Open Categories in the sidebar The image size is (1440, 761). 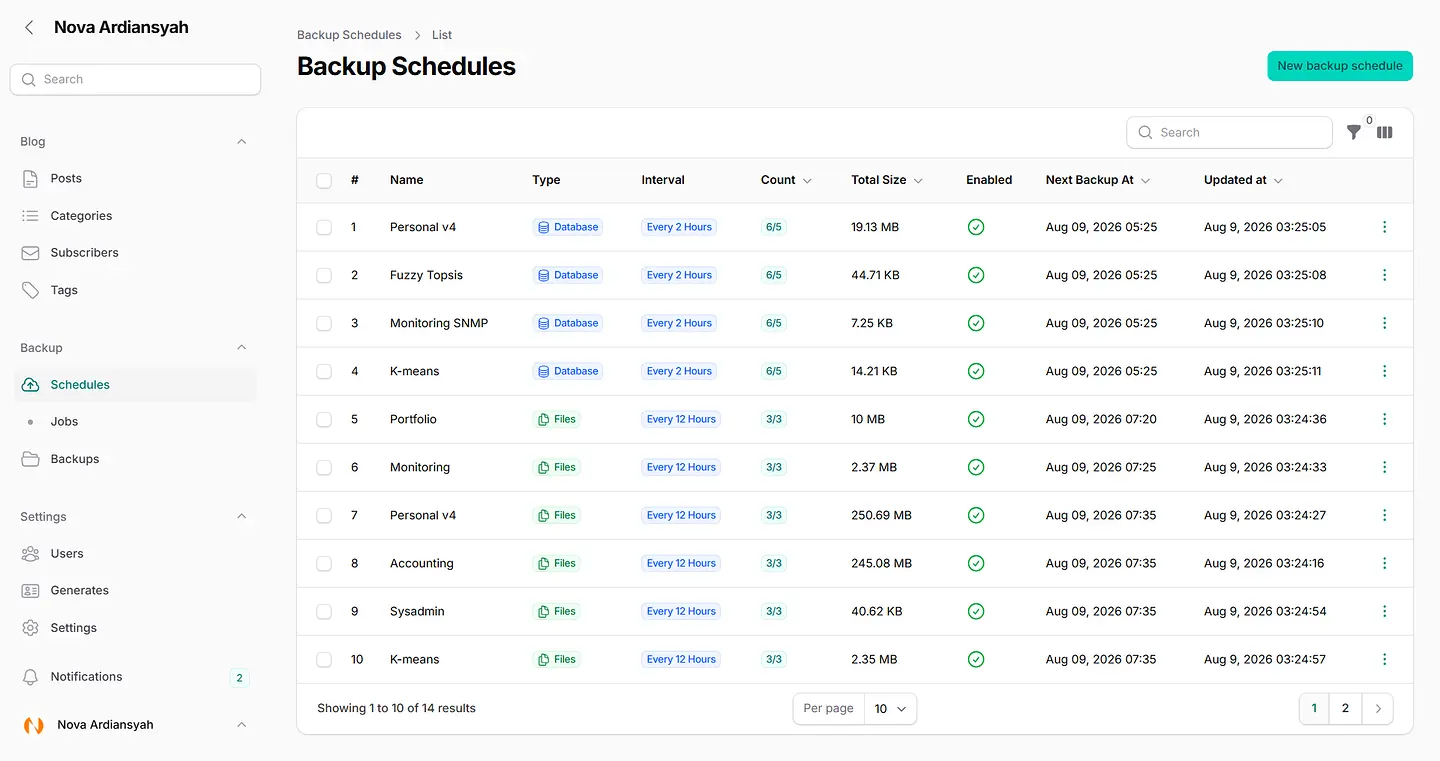tap(135, 216)
